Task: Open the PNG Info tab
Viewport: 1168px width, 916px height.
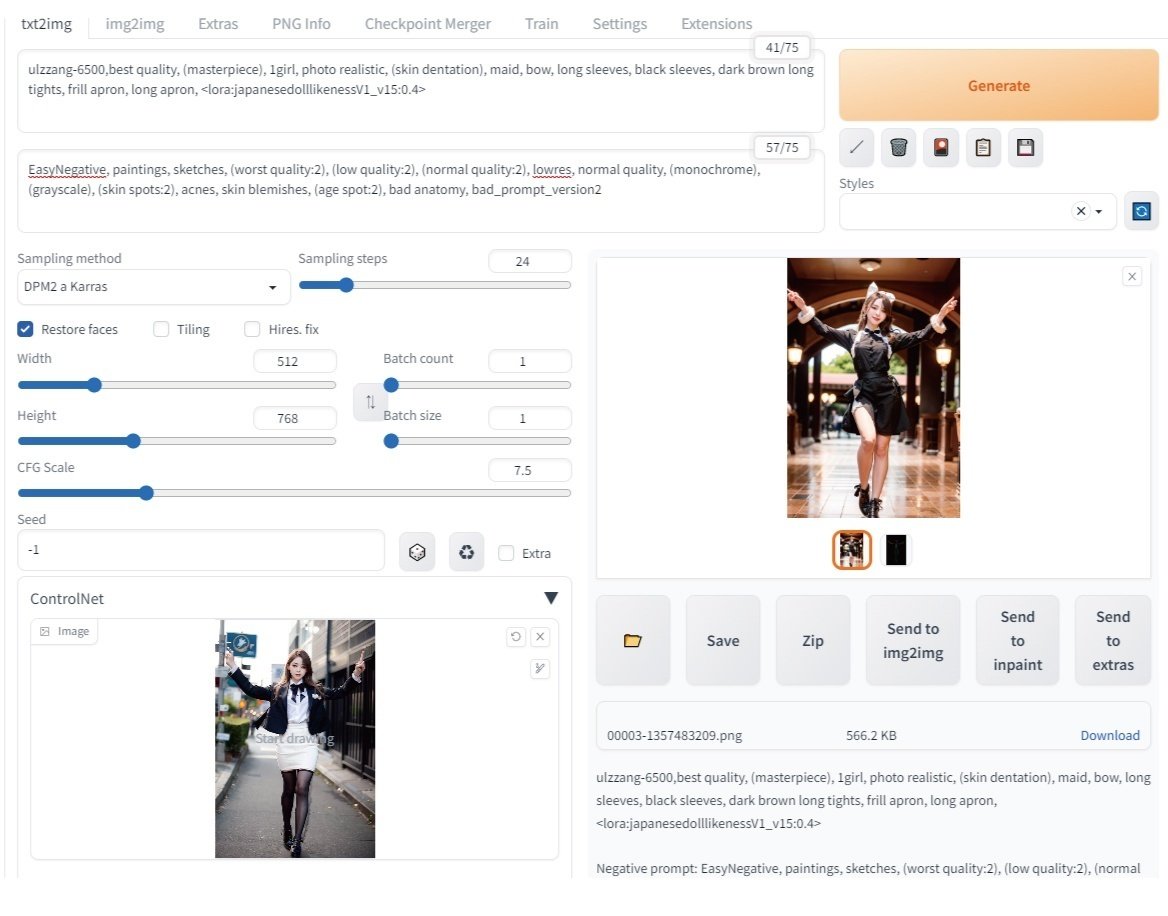Action: (x=301, y=24)
